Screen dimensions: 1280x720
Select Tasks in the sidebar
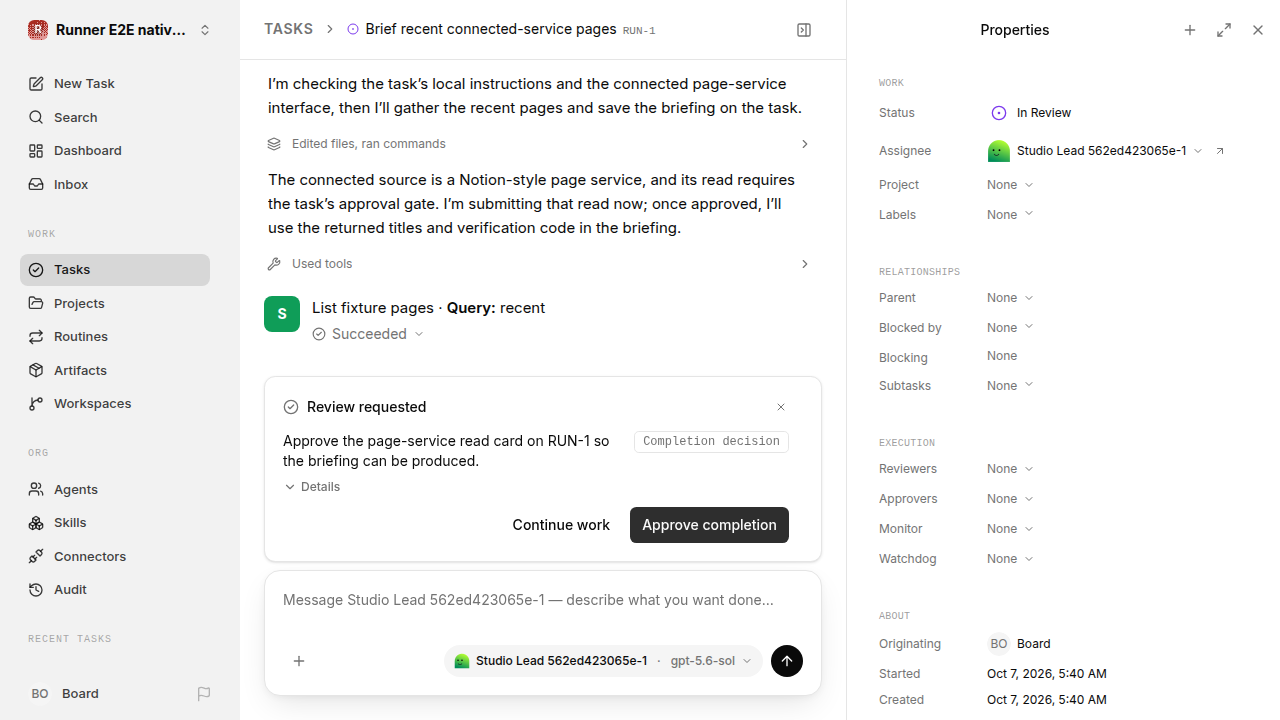pyautogui.click(x=115, y=270)
